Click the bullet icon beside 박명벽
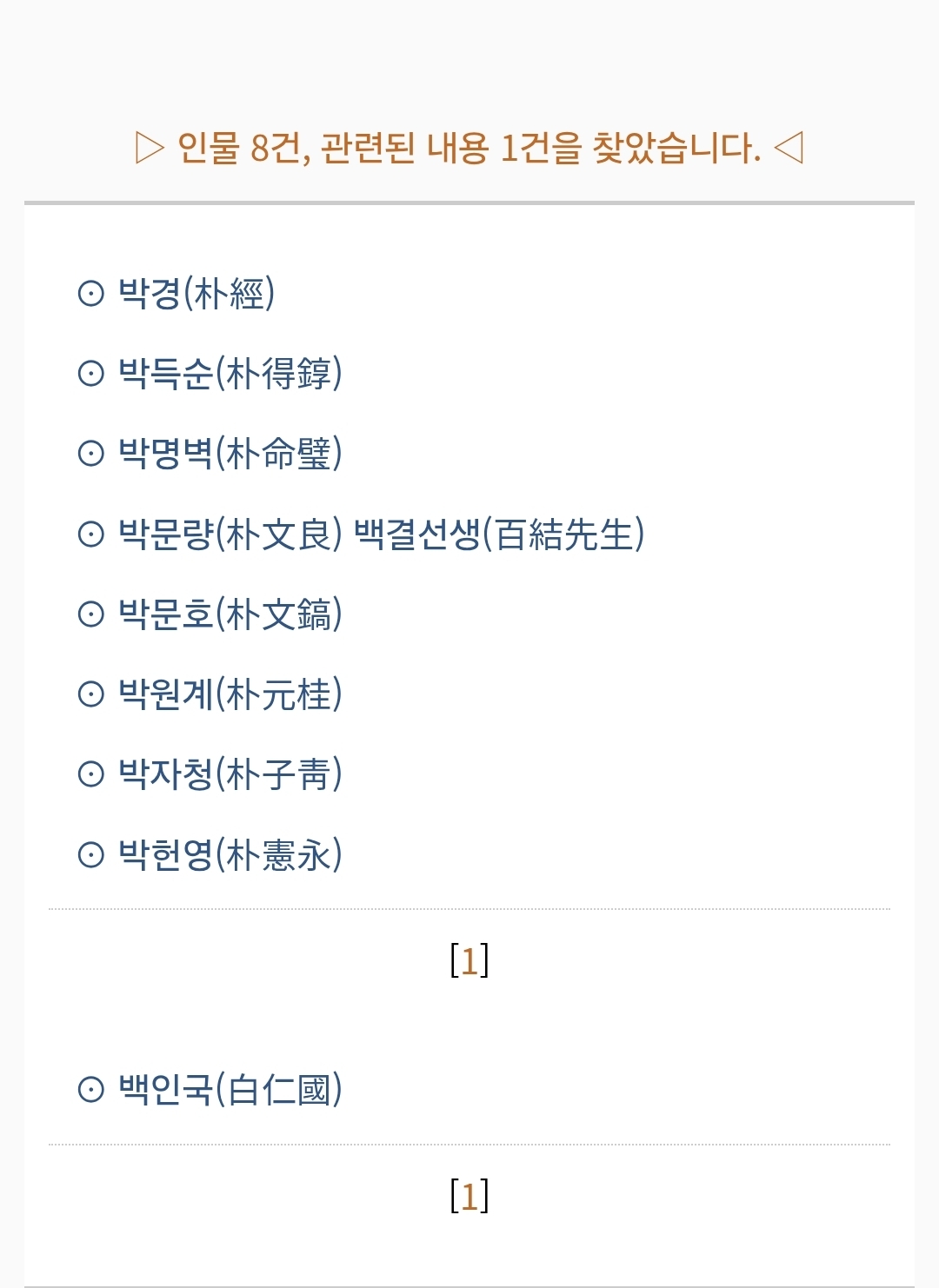The width and height of the screenshot is (939, 1288). click(91, 454)
